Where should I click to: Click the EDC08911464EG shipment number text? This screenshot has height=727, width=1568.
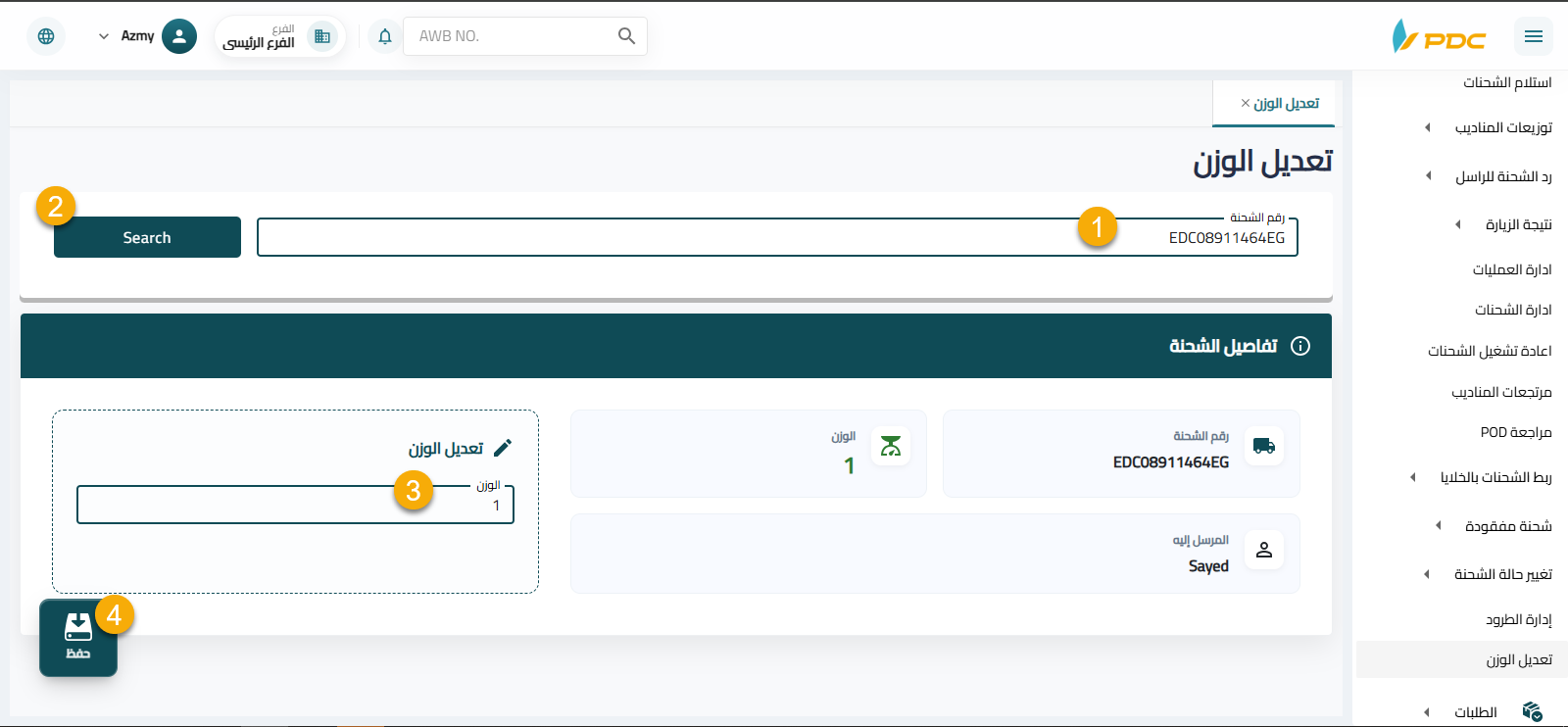coord(1171,461)
